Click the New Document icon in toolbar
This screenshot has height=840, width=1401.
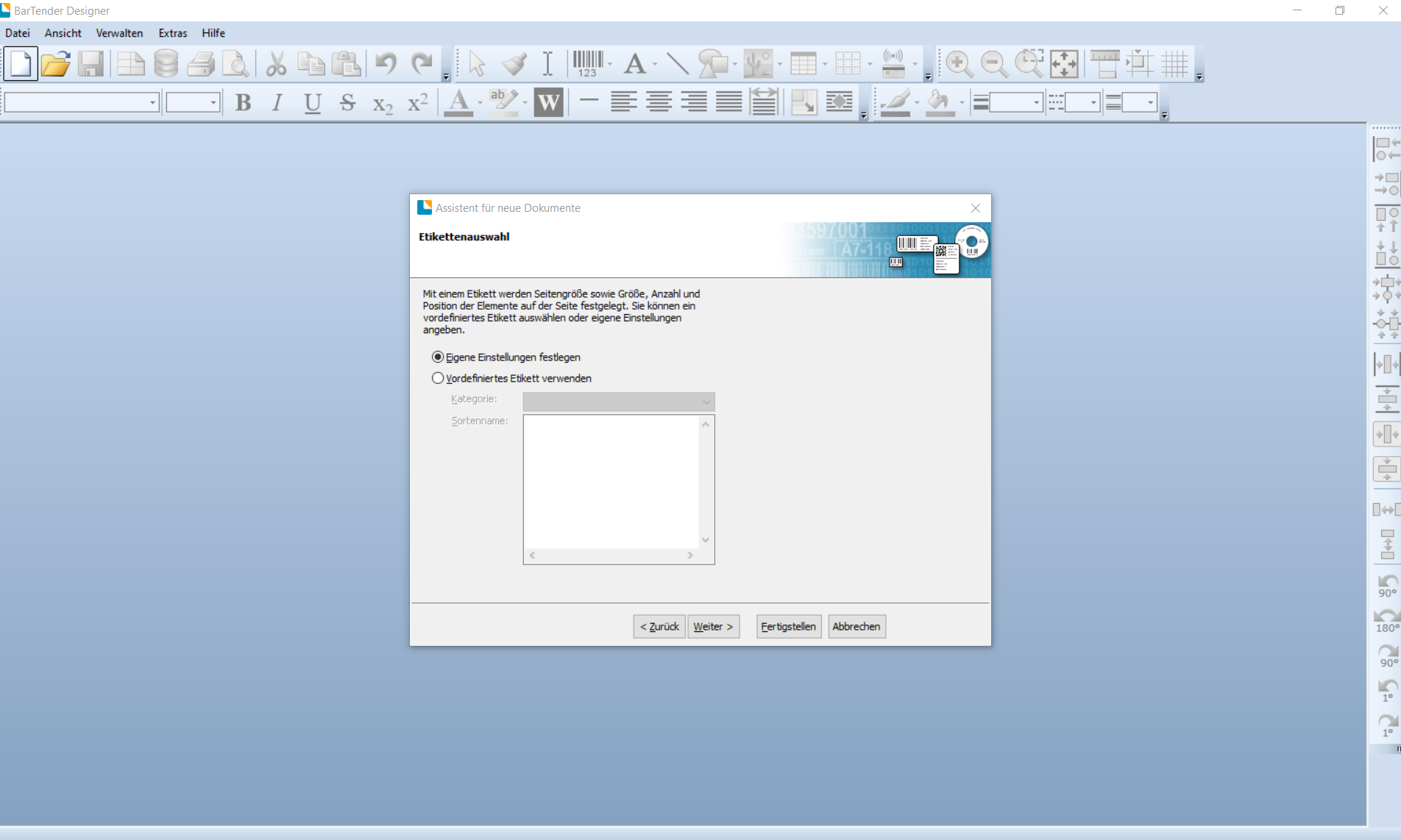tap(21, 64)
